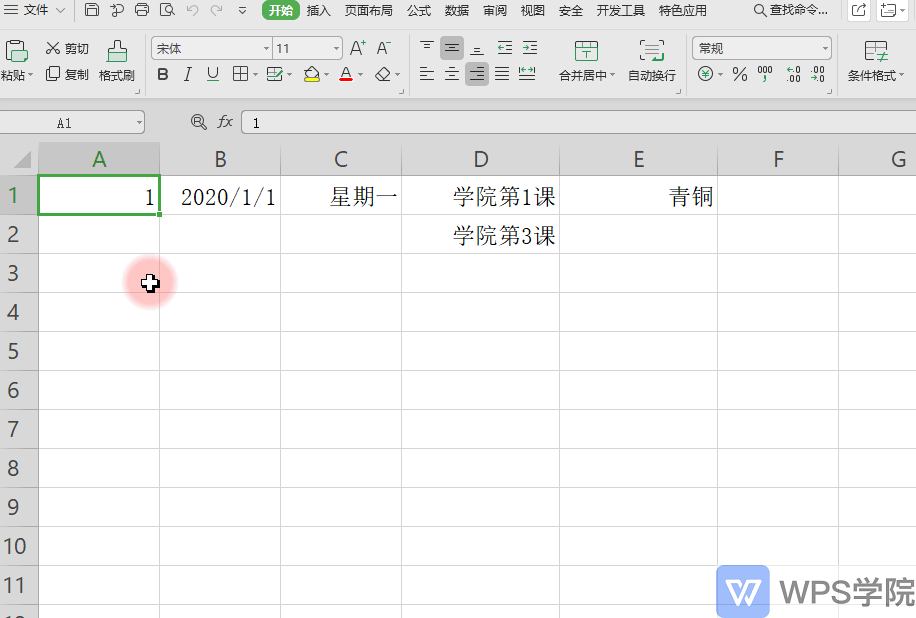Click decrease indent icon
The image size is (916, 618).
click(x=505, y=48)
